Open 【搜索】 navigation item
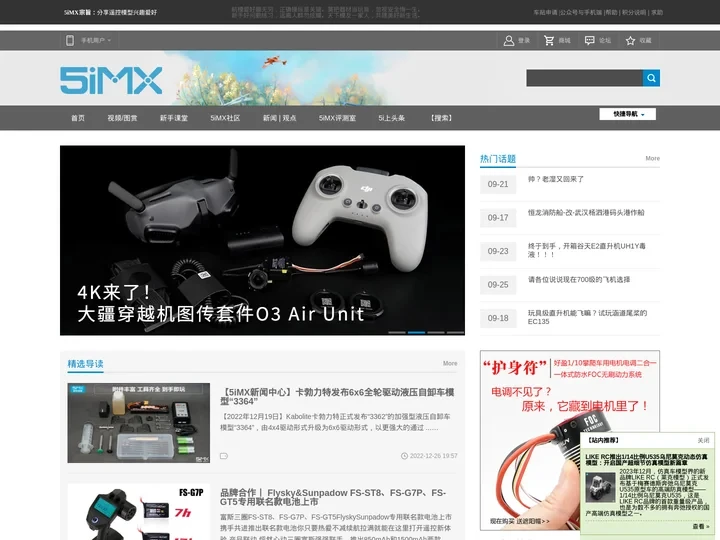Image resolution: width=720 pixels, height=540 pixels. click(441, 118)
